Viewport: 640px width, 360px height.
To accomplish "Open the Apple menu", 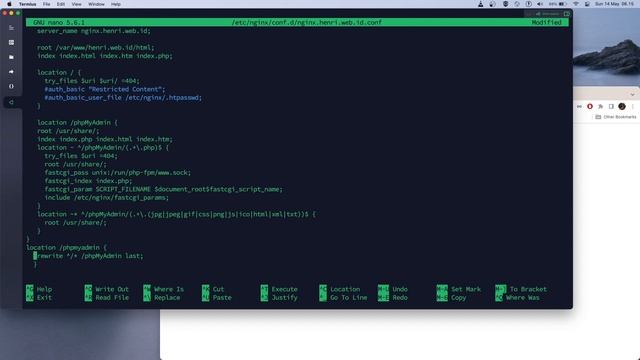I will (x=9, y=4).
